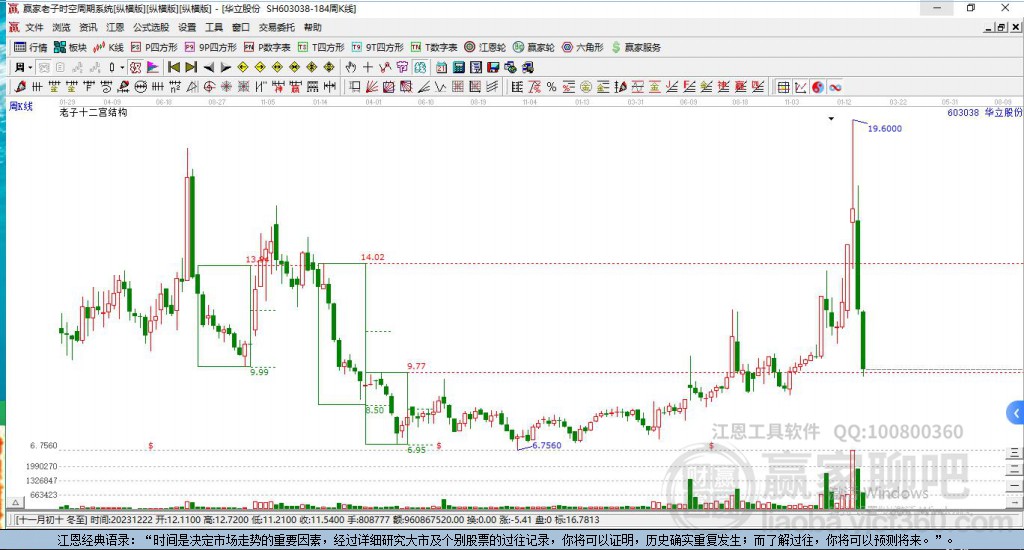
Task: Open the 帮助 menu
Action: [312, 27]
